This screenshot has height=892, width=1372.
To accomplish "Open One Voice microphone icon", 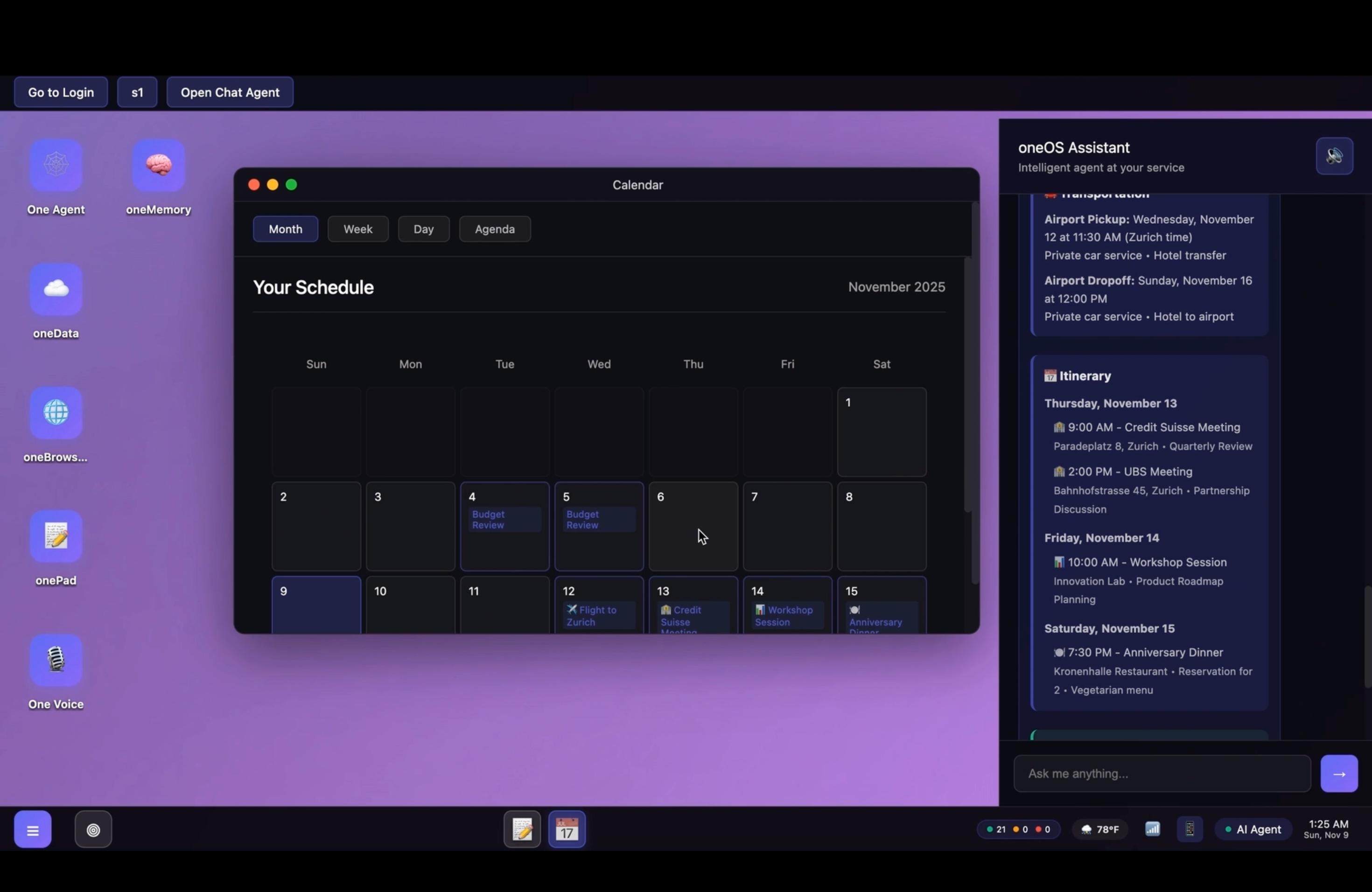I will click(x=56, y=660).
